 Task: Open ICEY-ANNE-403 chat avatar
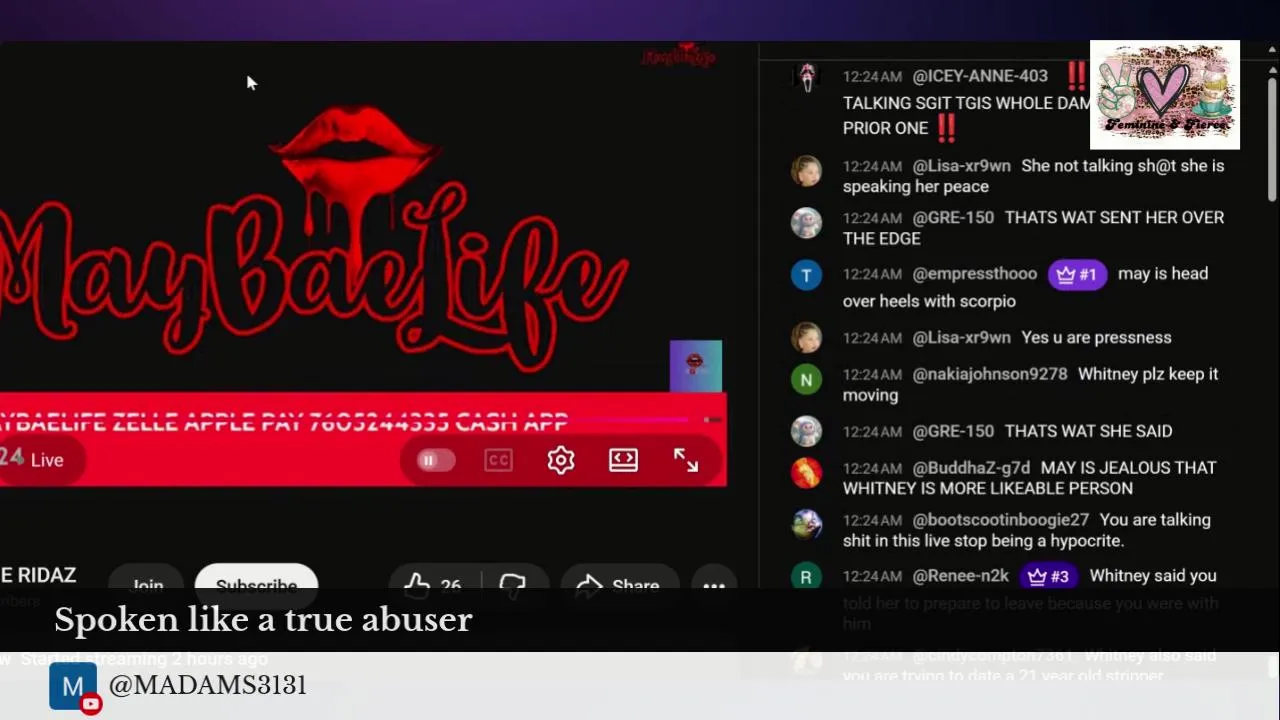pos(807,77)
